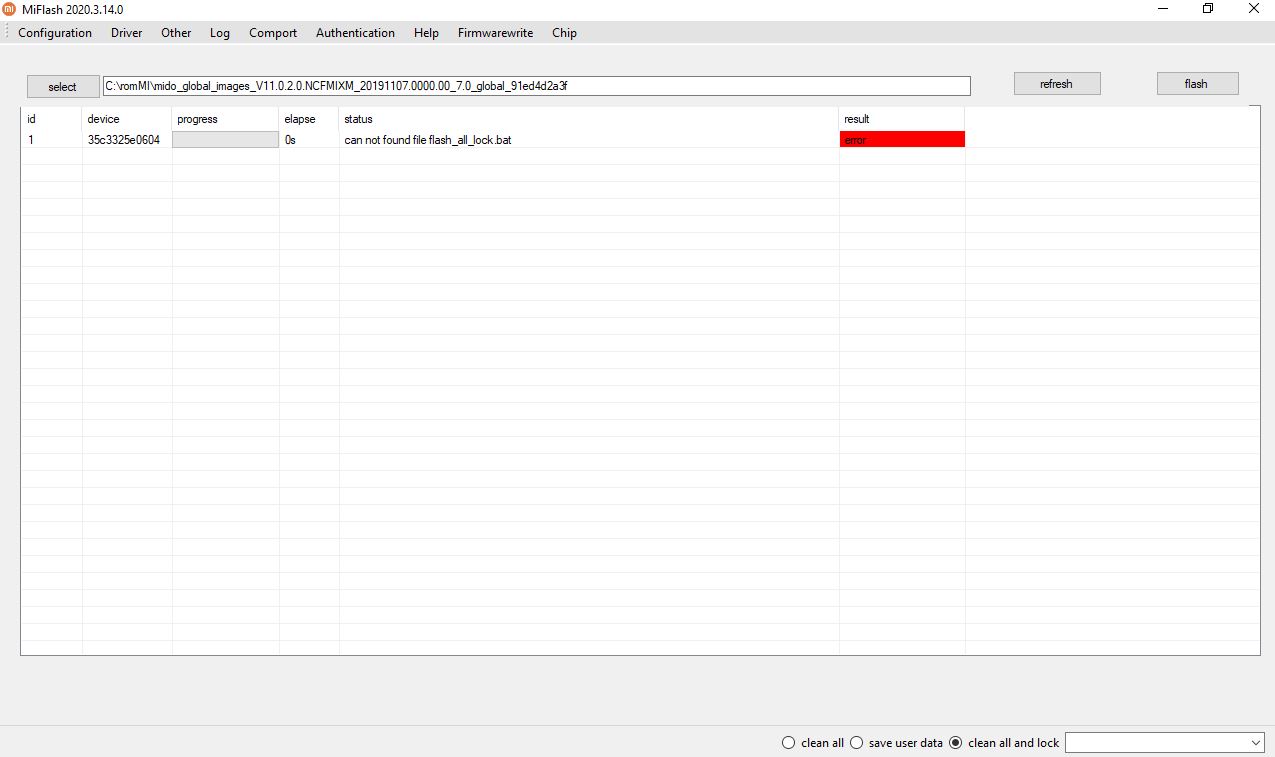The height and width of the screenshot is (757, 1275).
Task: Open the Authentication menu
Action: (x=355, y=33)
